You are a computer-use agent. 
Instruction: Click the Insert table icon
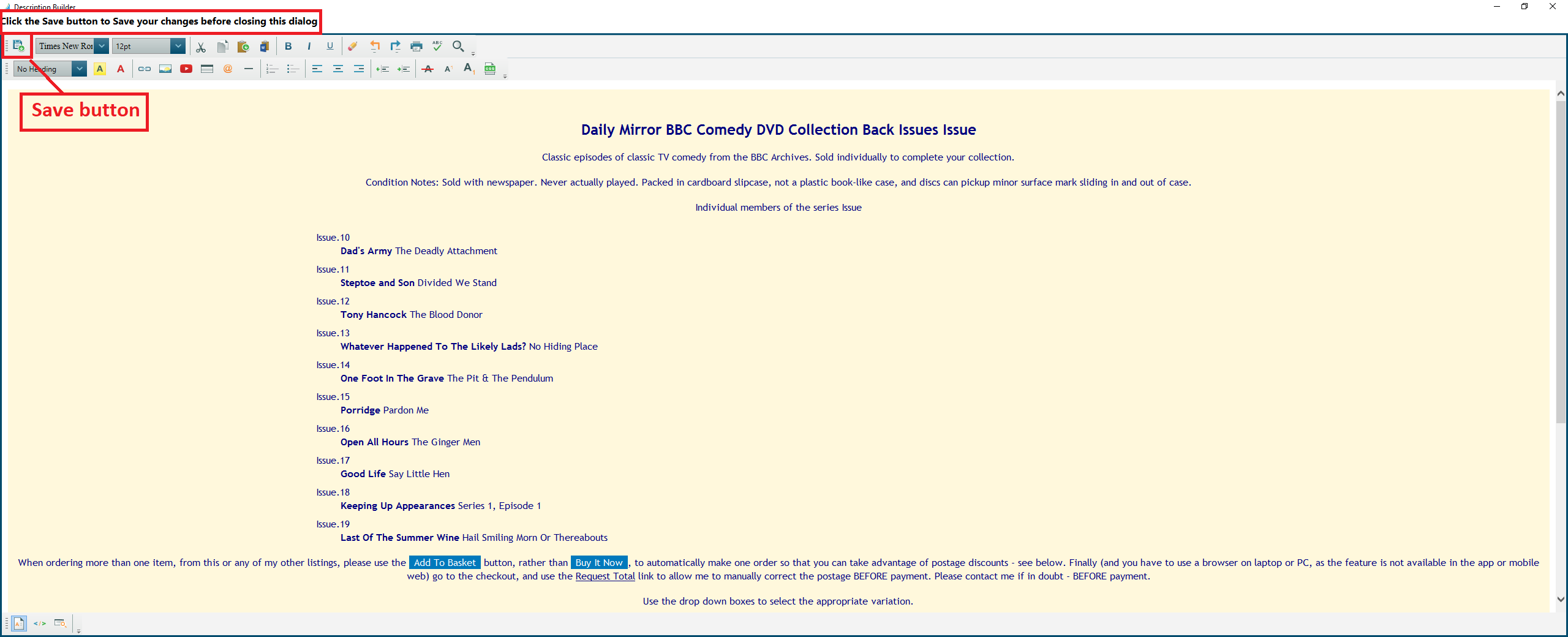coord(207,69)
